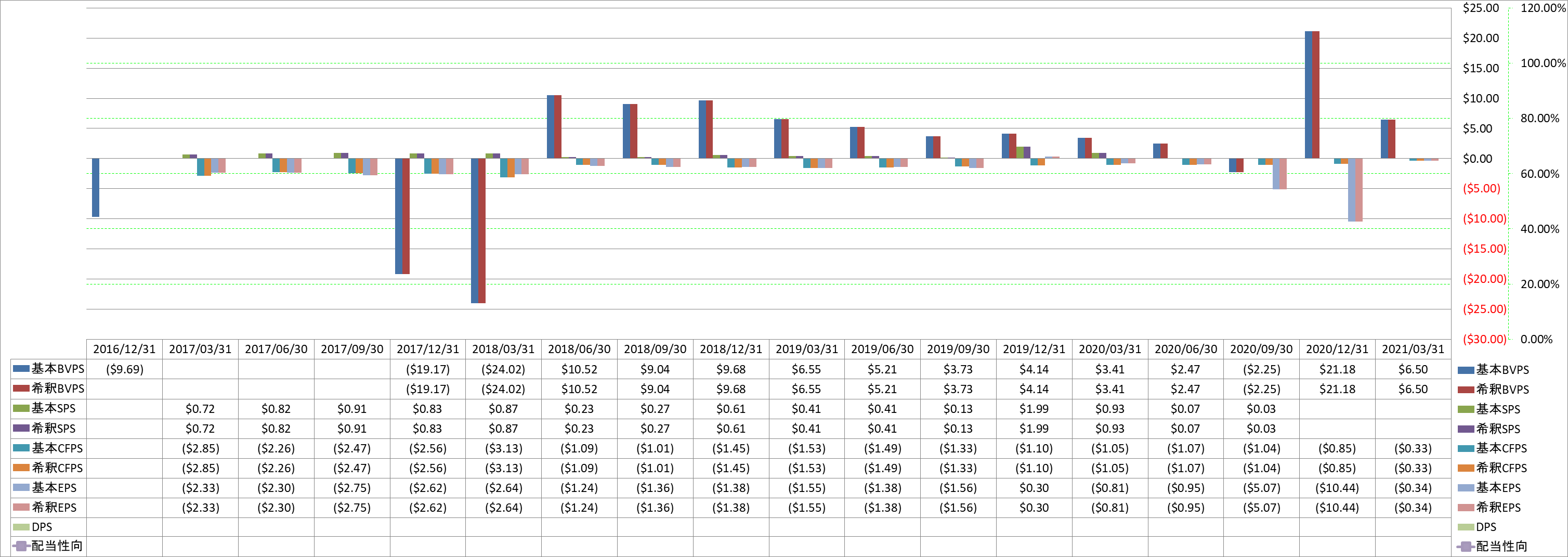Select the 2021/03/31 column header
The image size is (1568, 557).
1413,349
